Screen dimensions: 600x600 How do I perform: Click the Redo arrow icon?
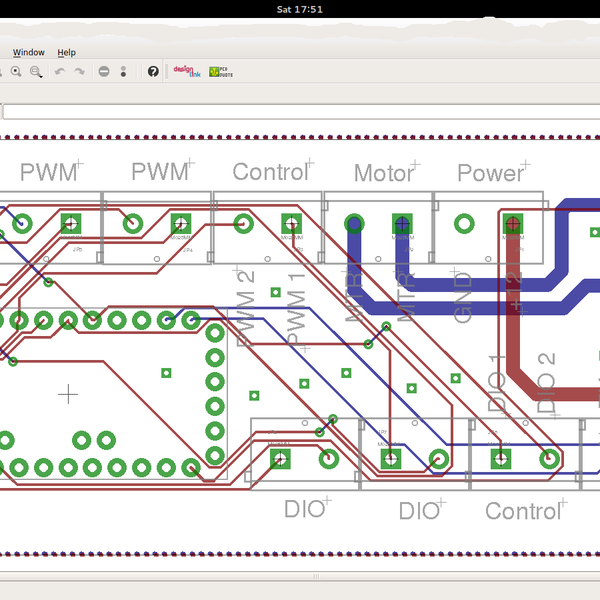coord(79,72)
